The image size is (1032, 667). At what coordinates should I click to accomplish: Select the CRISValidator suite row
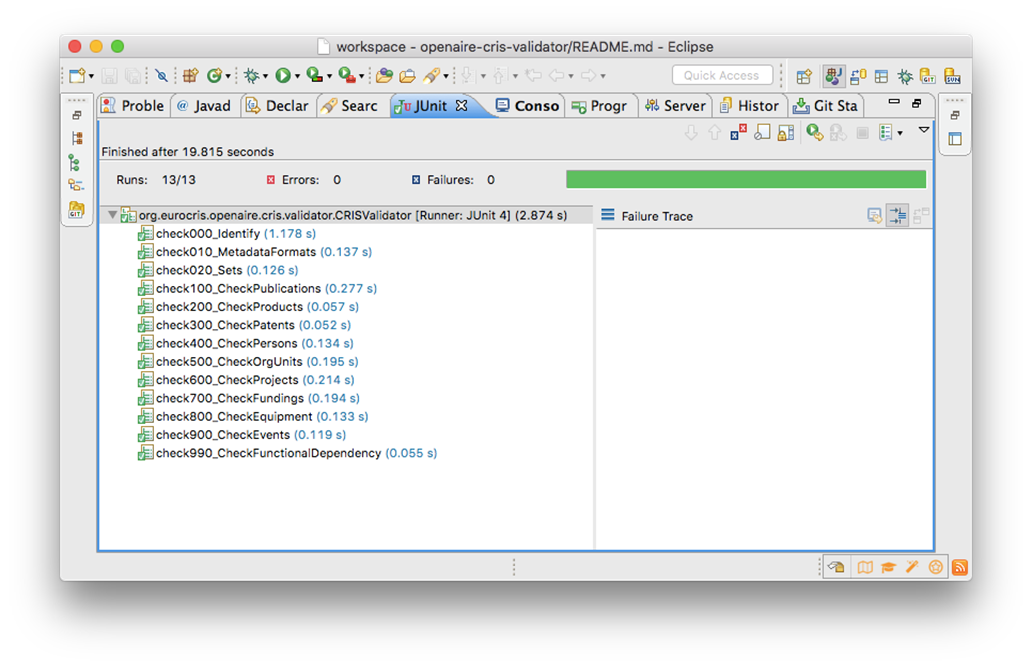pyautogui.click(x=344, y=215)
